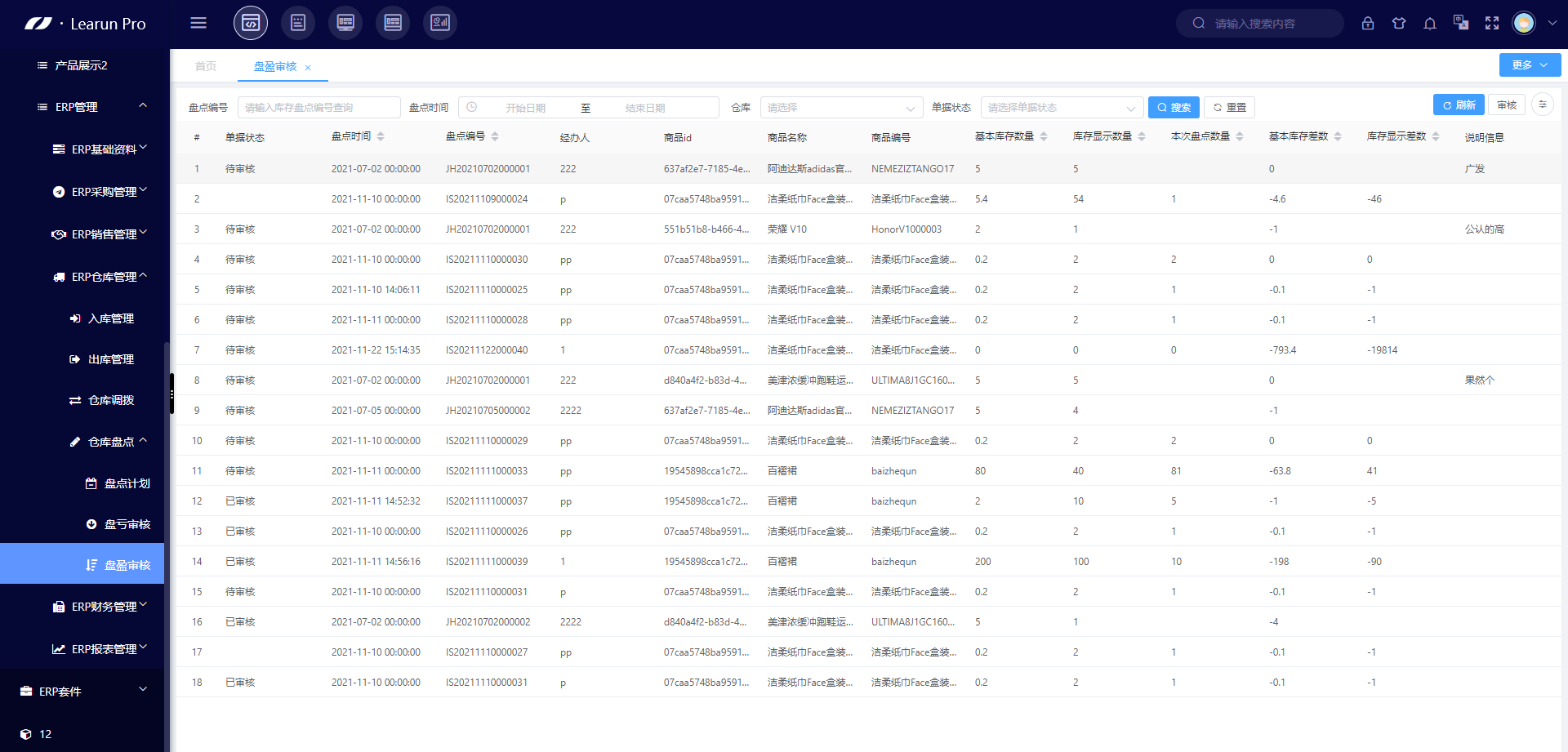
Task: Open the 单据状态 dropdown selector
Action: click(1062, 108)
